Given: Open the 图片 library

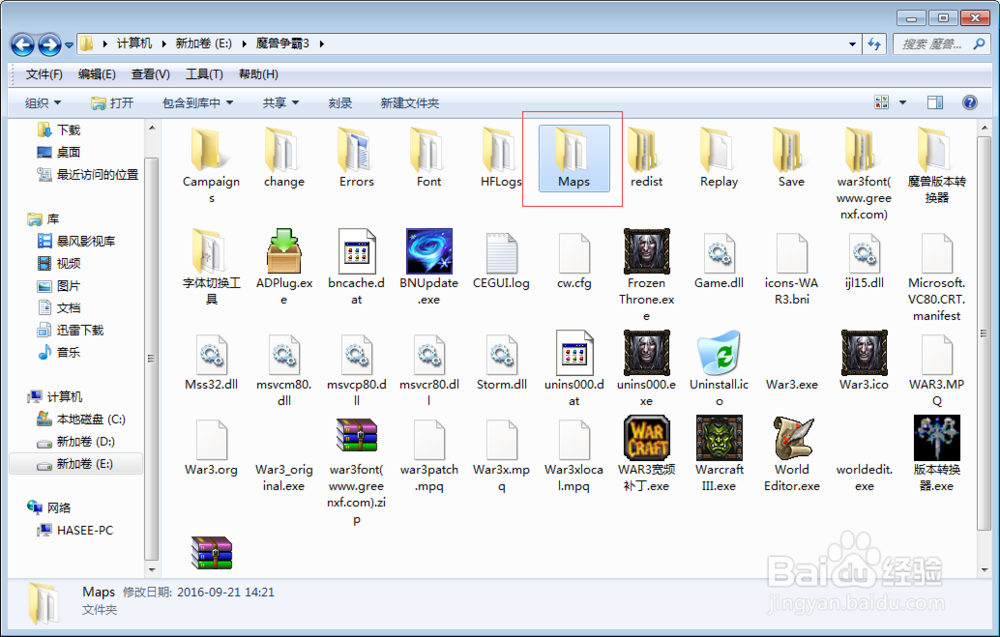Looking at the screenshot, I should pyautogui.click(x=59, y=286).
